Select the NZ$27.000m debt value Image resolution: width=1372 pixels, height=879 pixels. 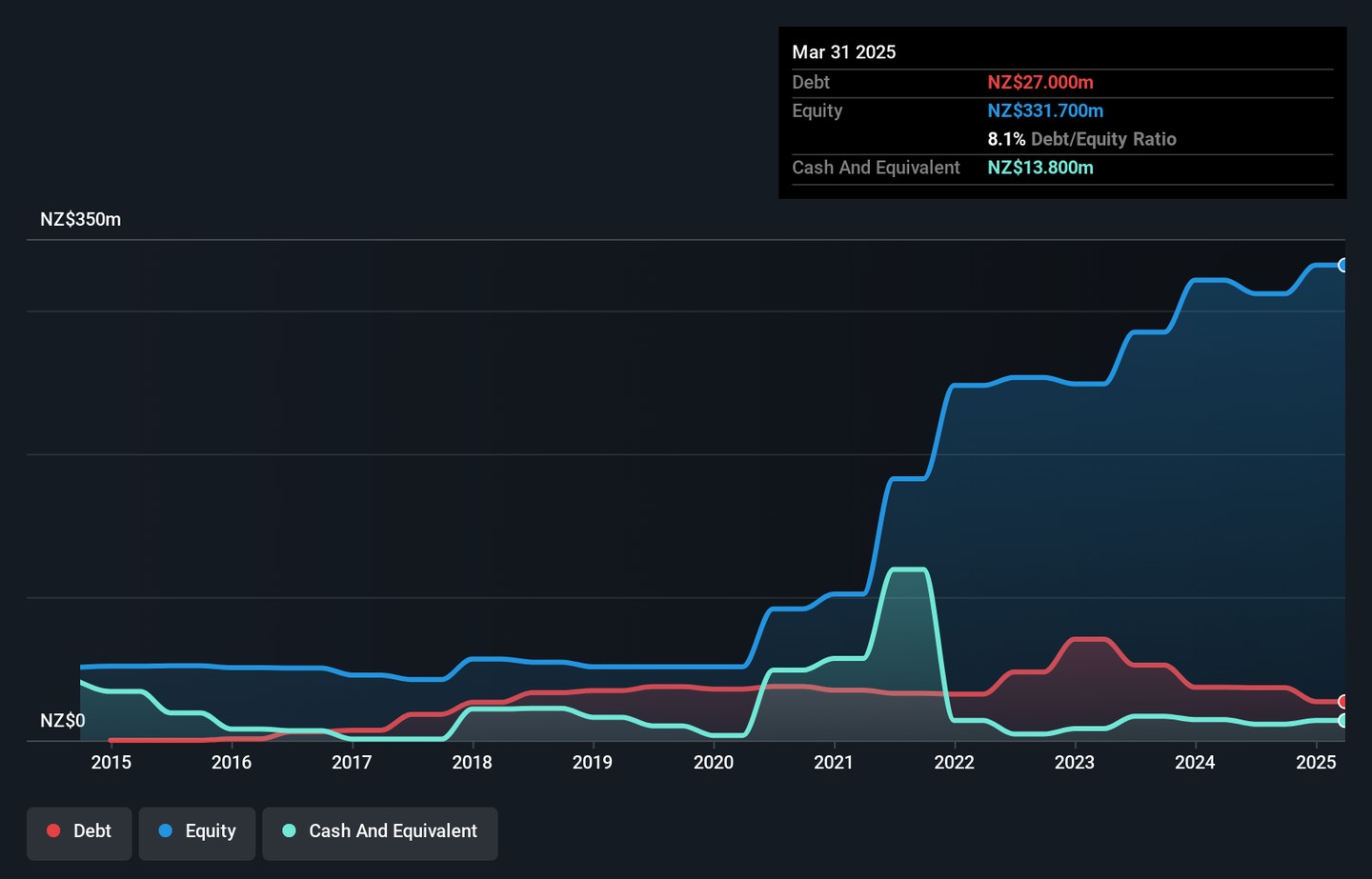click(x=1039, y=83)
